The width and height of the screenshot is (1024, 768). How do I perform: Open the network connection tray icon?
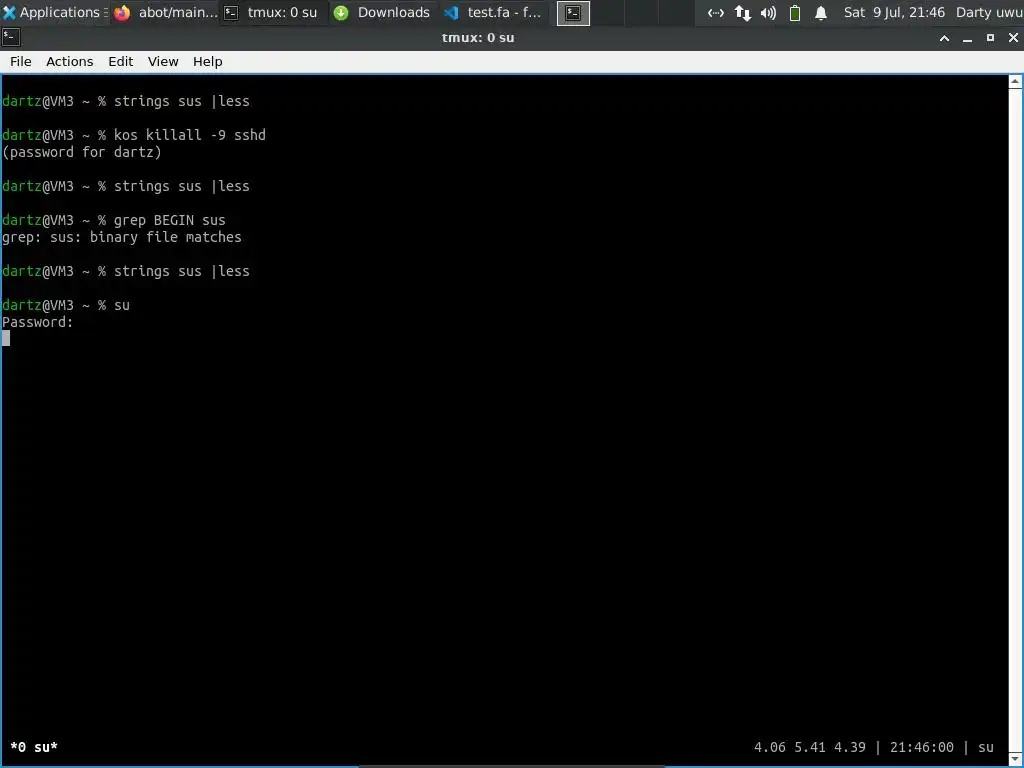click(716, 12)
